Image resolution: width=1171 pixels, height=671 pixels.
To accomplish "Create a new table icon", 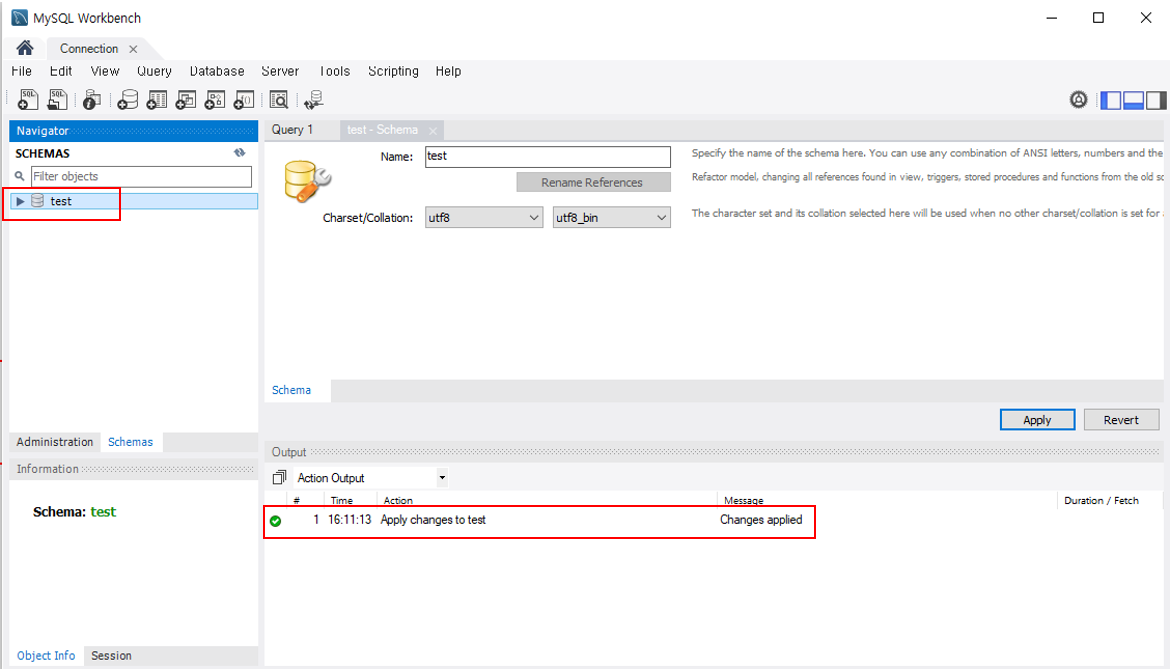I will point(157,99).
